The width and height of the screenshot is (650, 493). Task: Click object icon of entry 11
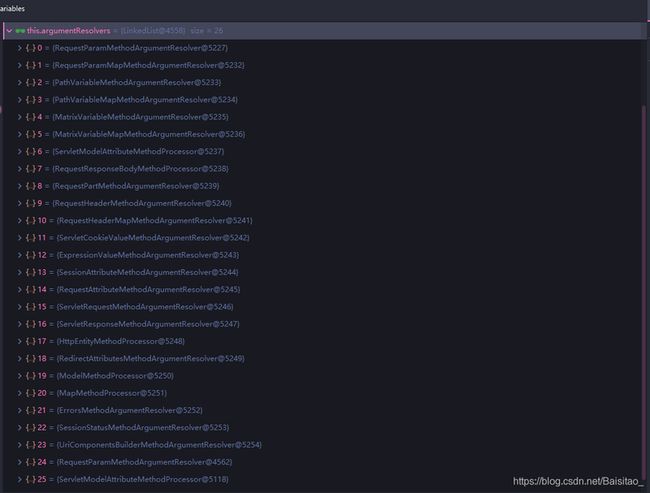point(31,238)
